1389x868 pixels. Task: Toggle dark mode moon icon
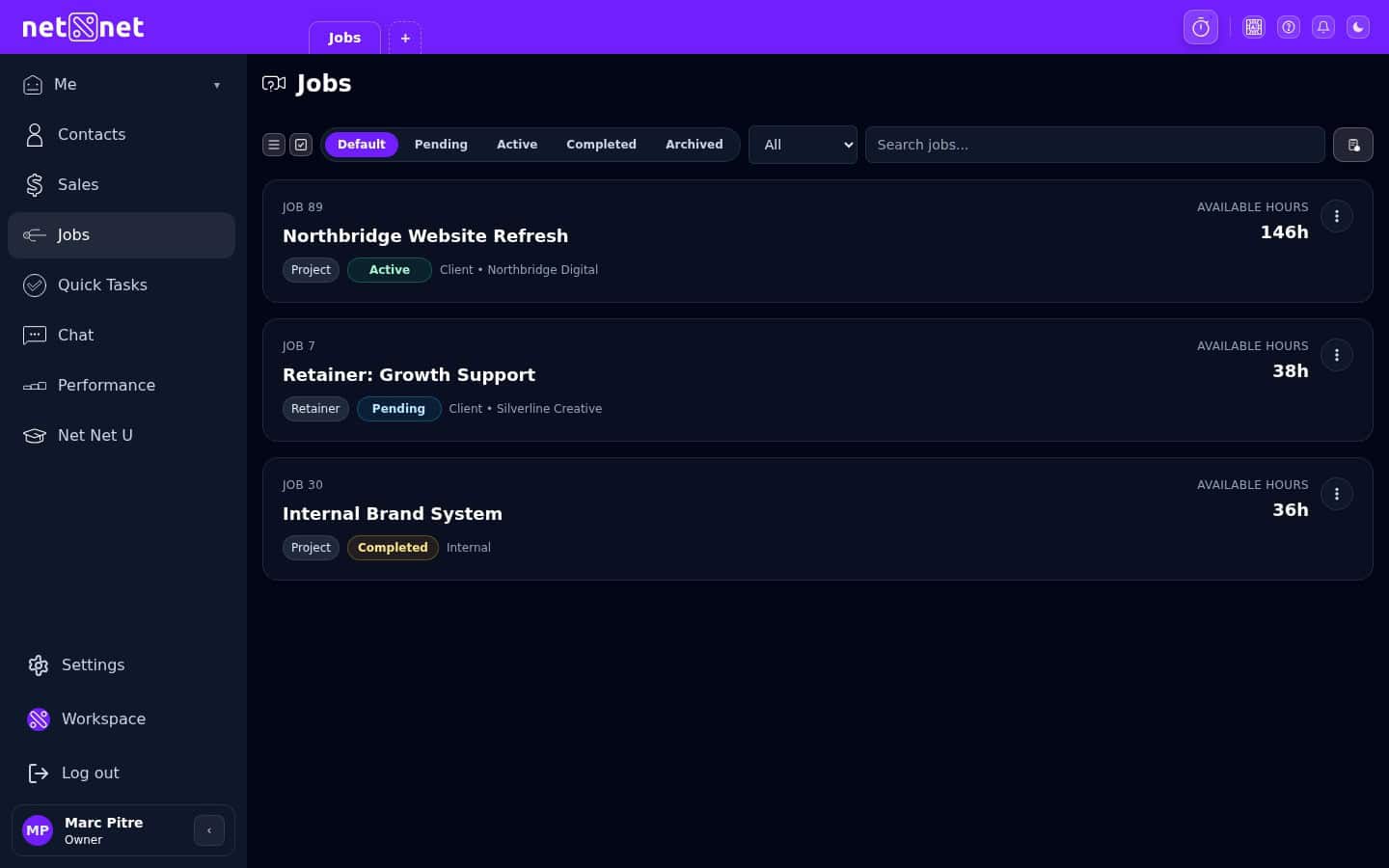[1357, 27]
